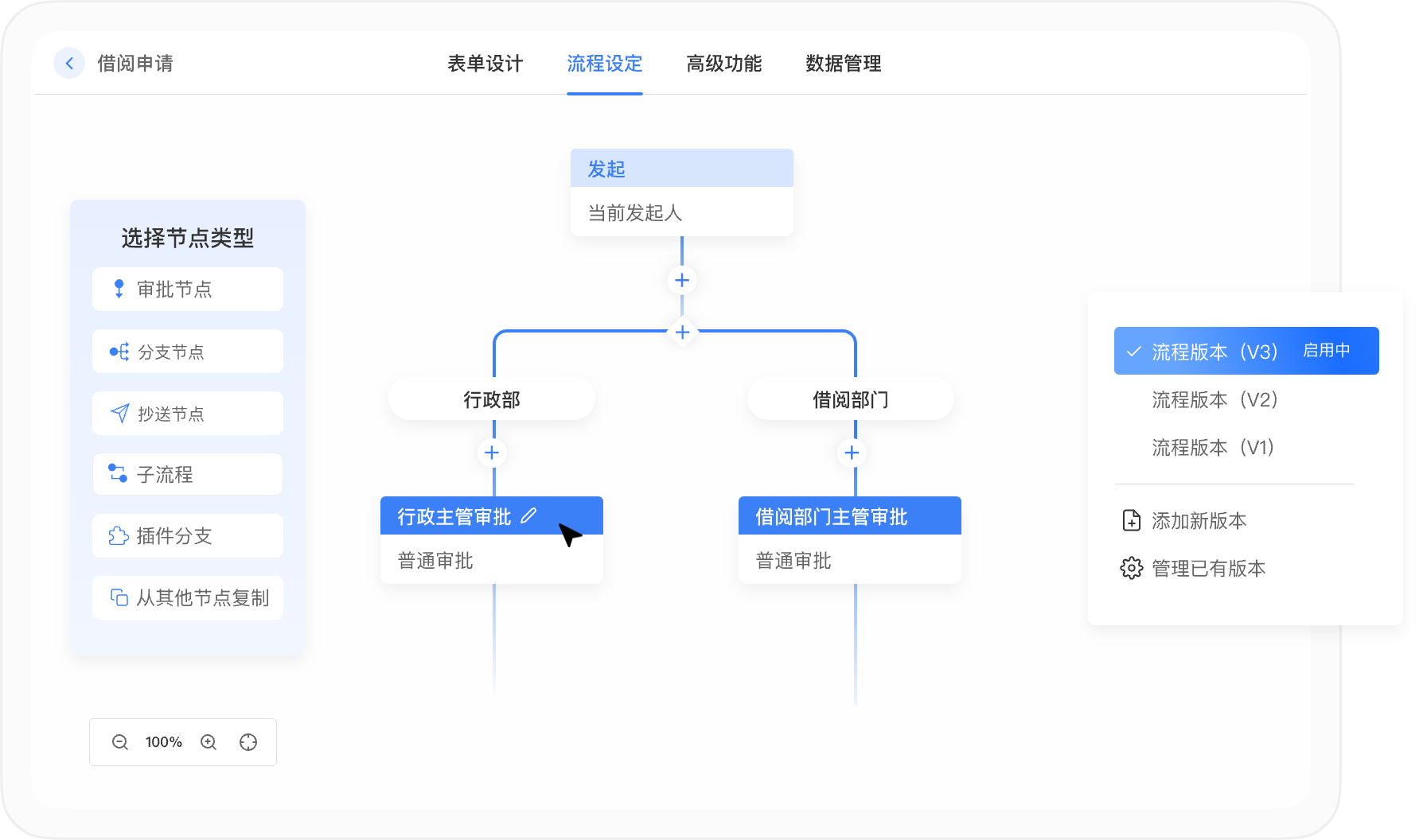Zoom out the flow canvas
This screenshot has height=840, width=1427.
pos(120,742)
